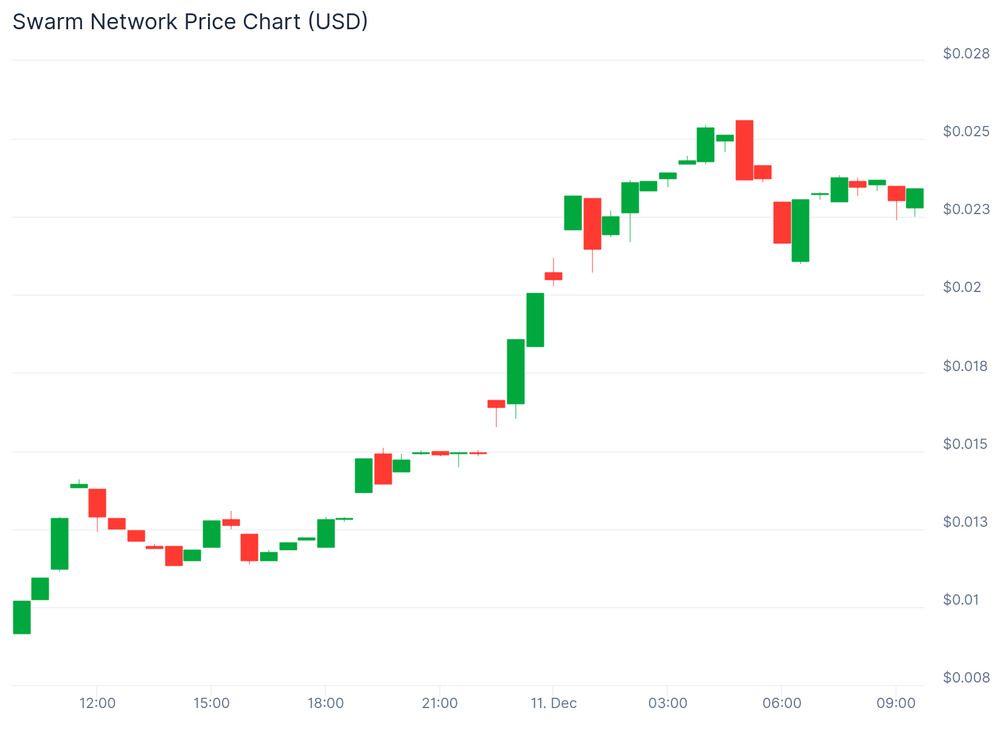Click the 03:00 time axis label
This screenshot has height=730, width=1000.
[668, 703]
